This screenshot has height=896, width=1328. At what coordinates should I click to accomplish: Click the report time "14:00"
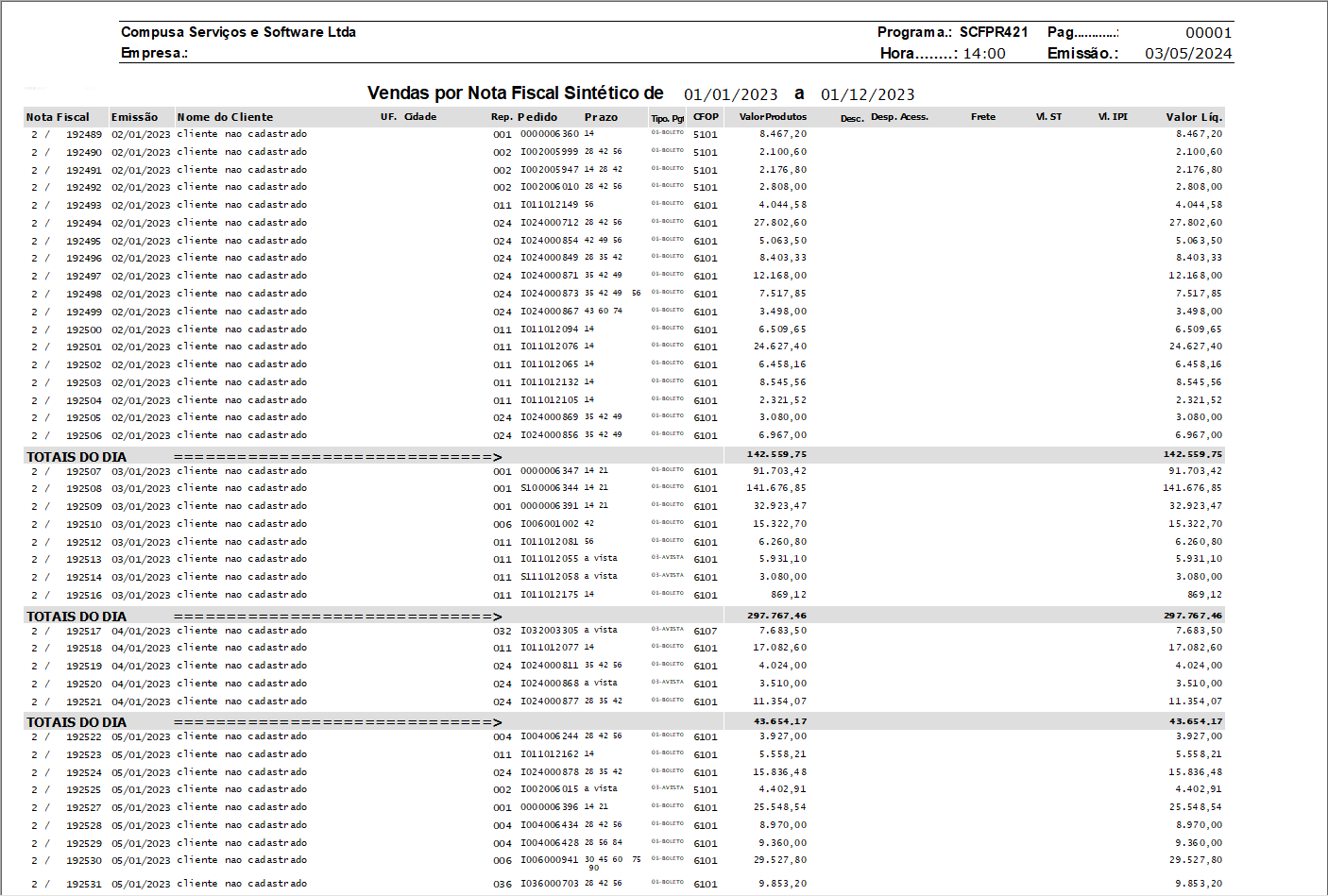(x=984, y=54)
